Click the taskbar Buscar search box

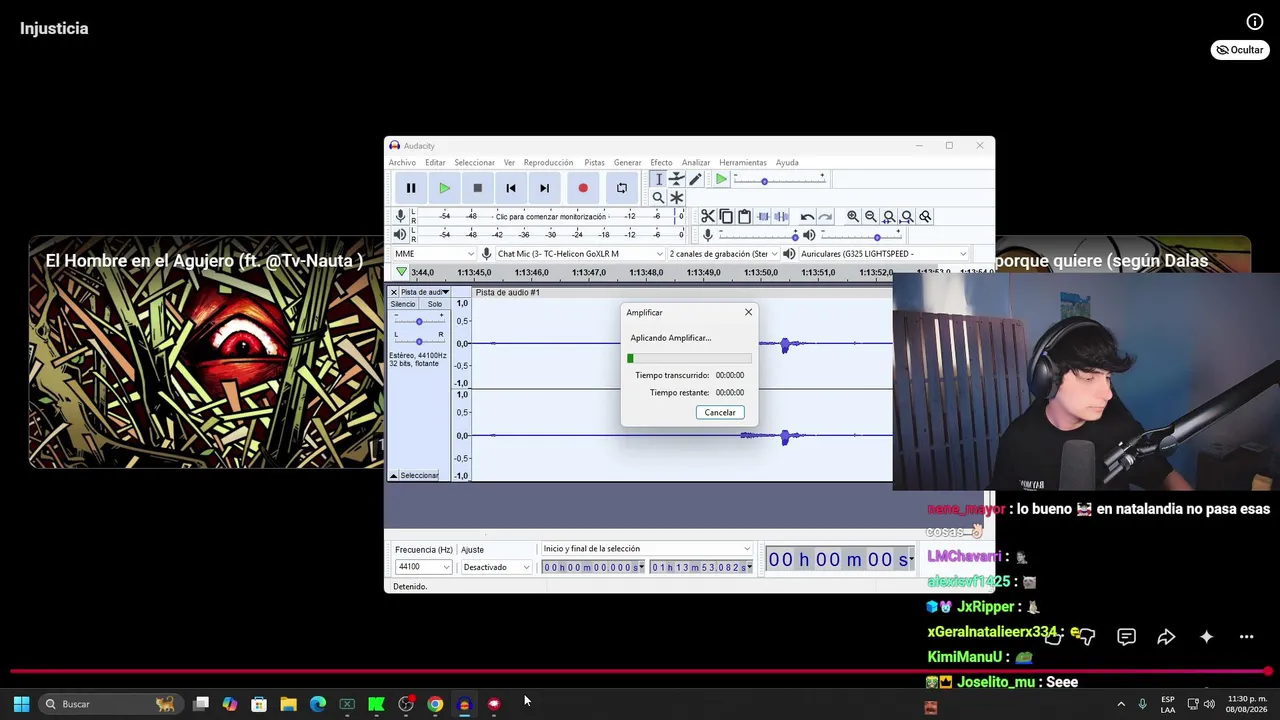(x=111, y=704)
